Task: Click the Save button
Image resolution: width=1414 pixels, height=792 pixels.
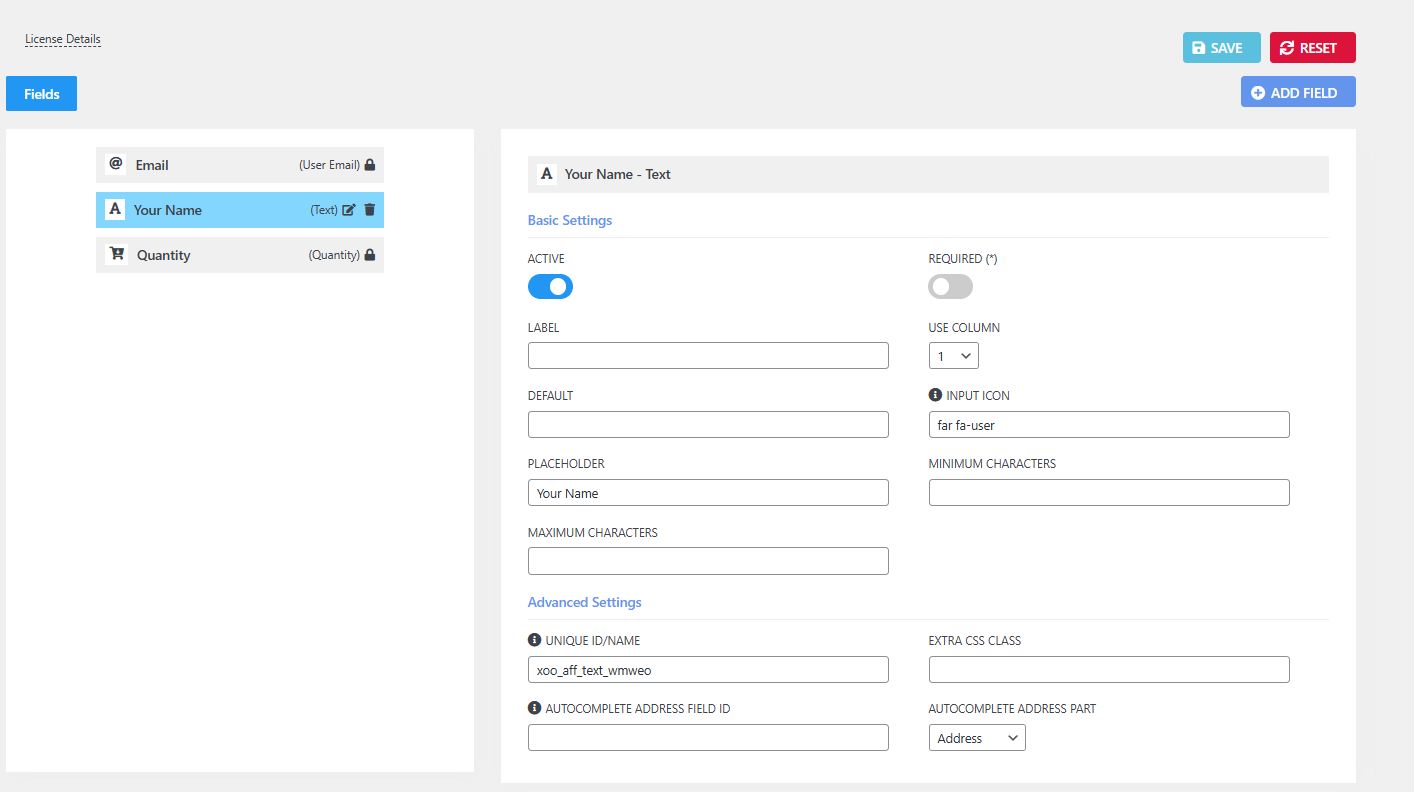Action: pyautogui.click(x=1222, y=47)
